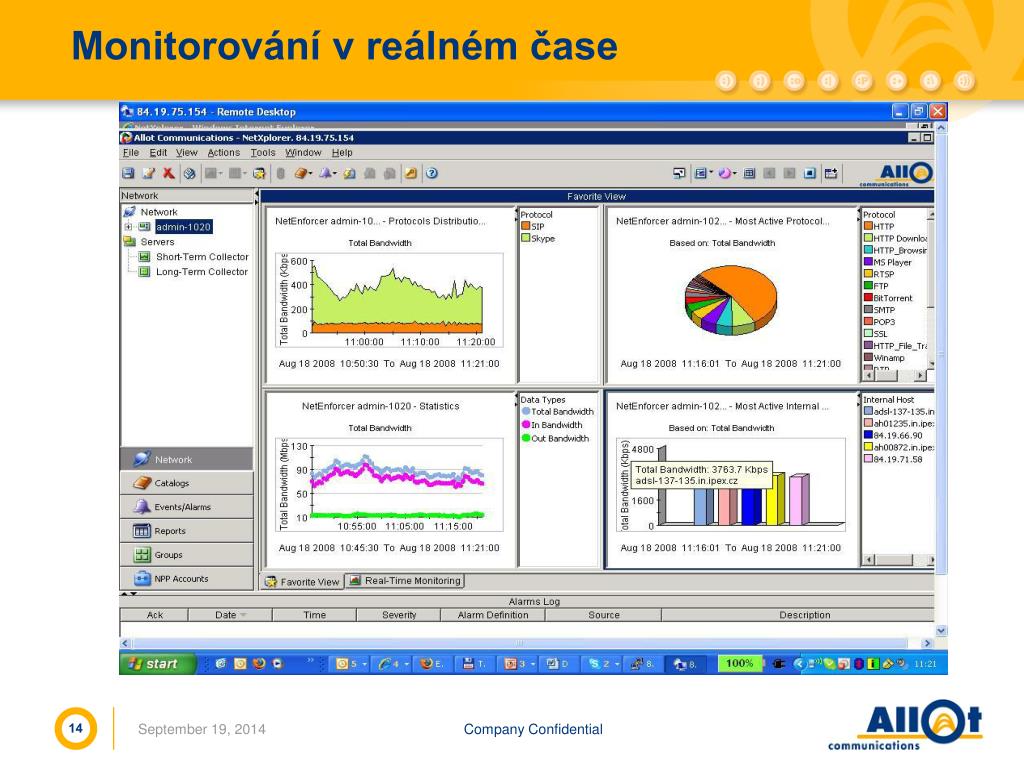Viewport: 1024px width, 768px height.
Task: Click the table view toolbar icon
Action: pyautogui.click(x=750, y=173)
